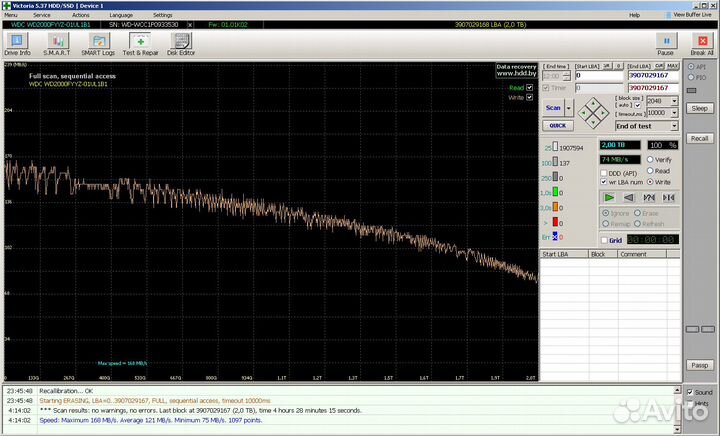Click the Sleep button
The height and width of the screenshot is (436, 720).
pos(699,108)
